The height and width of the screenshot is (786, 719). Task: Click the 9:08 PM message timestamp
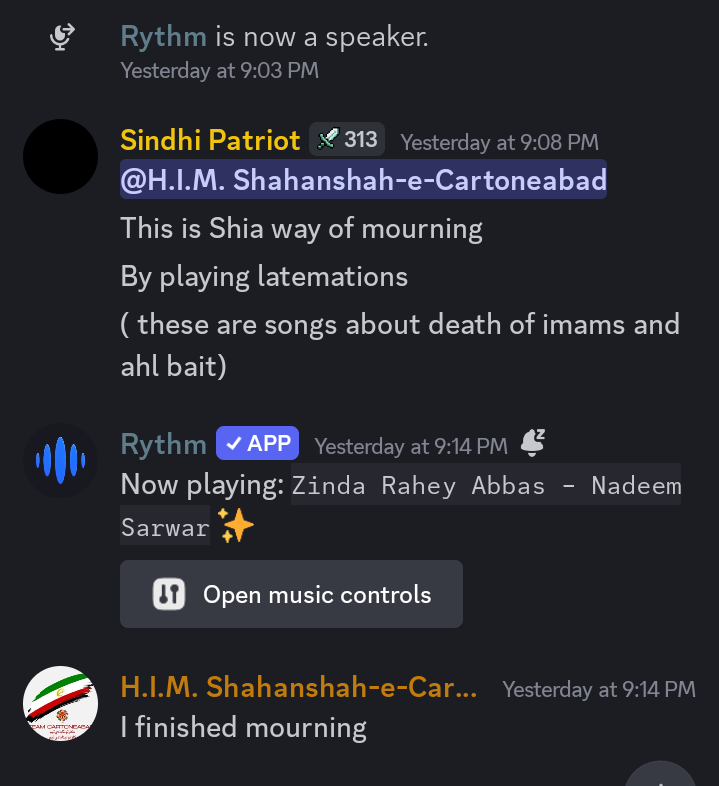click(499, 142)
